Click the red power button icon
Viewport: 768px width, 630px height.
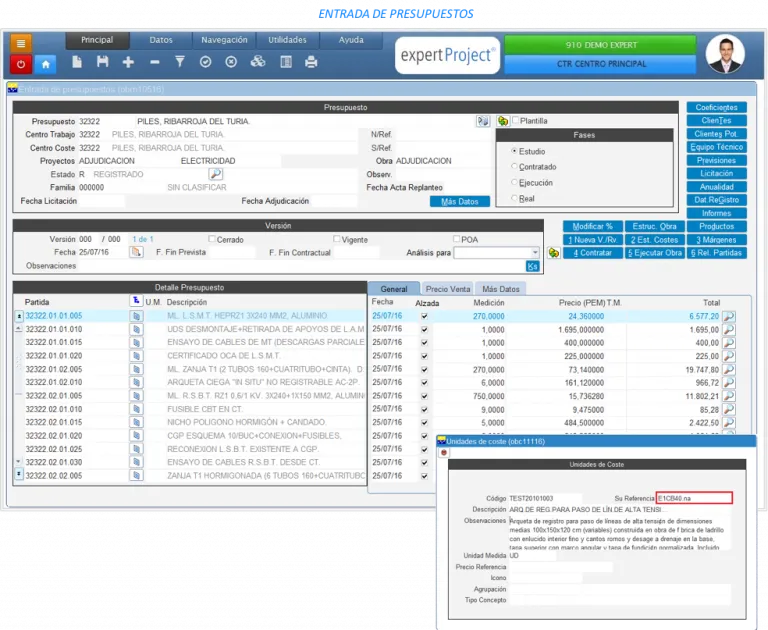point(21,64)
